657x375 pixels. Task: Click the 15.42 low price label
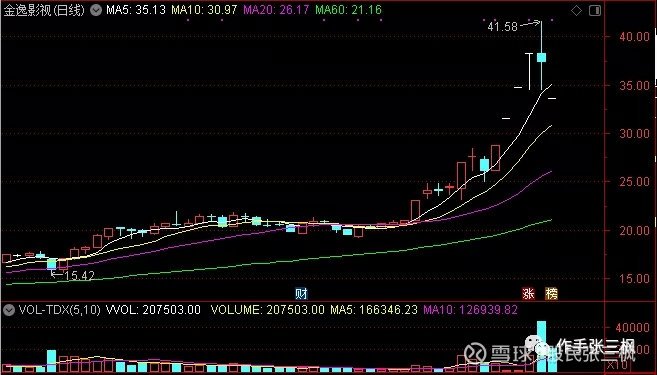click(80, 275)
